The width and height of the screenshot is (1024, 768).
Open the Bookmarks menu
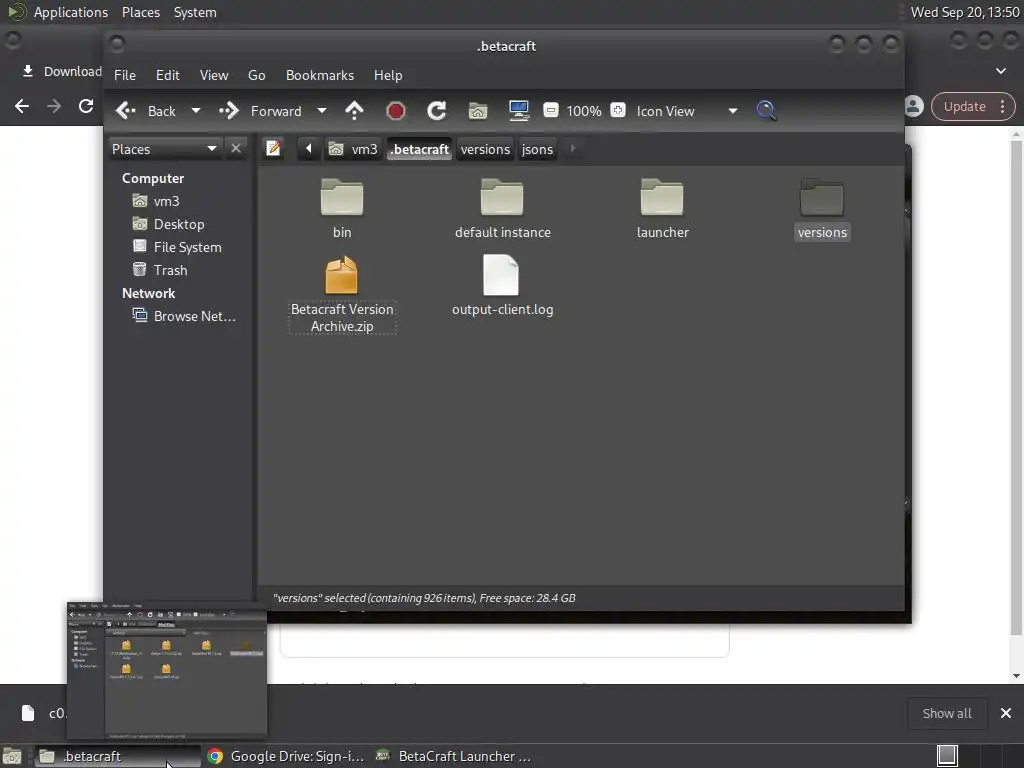click(320, 75)
